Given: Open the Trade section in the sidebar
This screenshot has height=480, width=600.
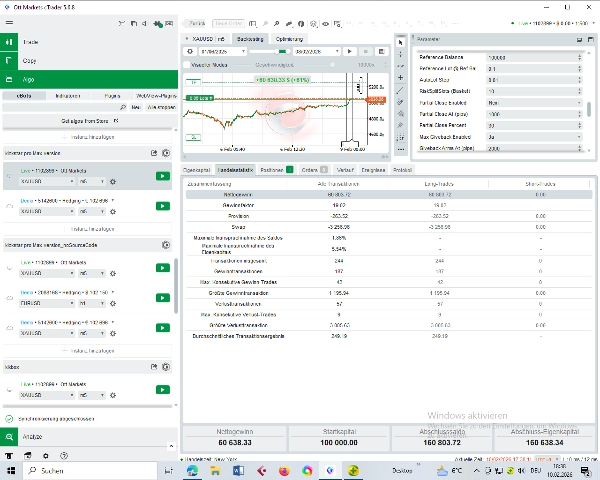Looking at the screenshot, I should click(x=89, y=42).
